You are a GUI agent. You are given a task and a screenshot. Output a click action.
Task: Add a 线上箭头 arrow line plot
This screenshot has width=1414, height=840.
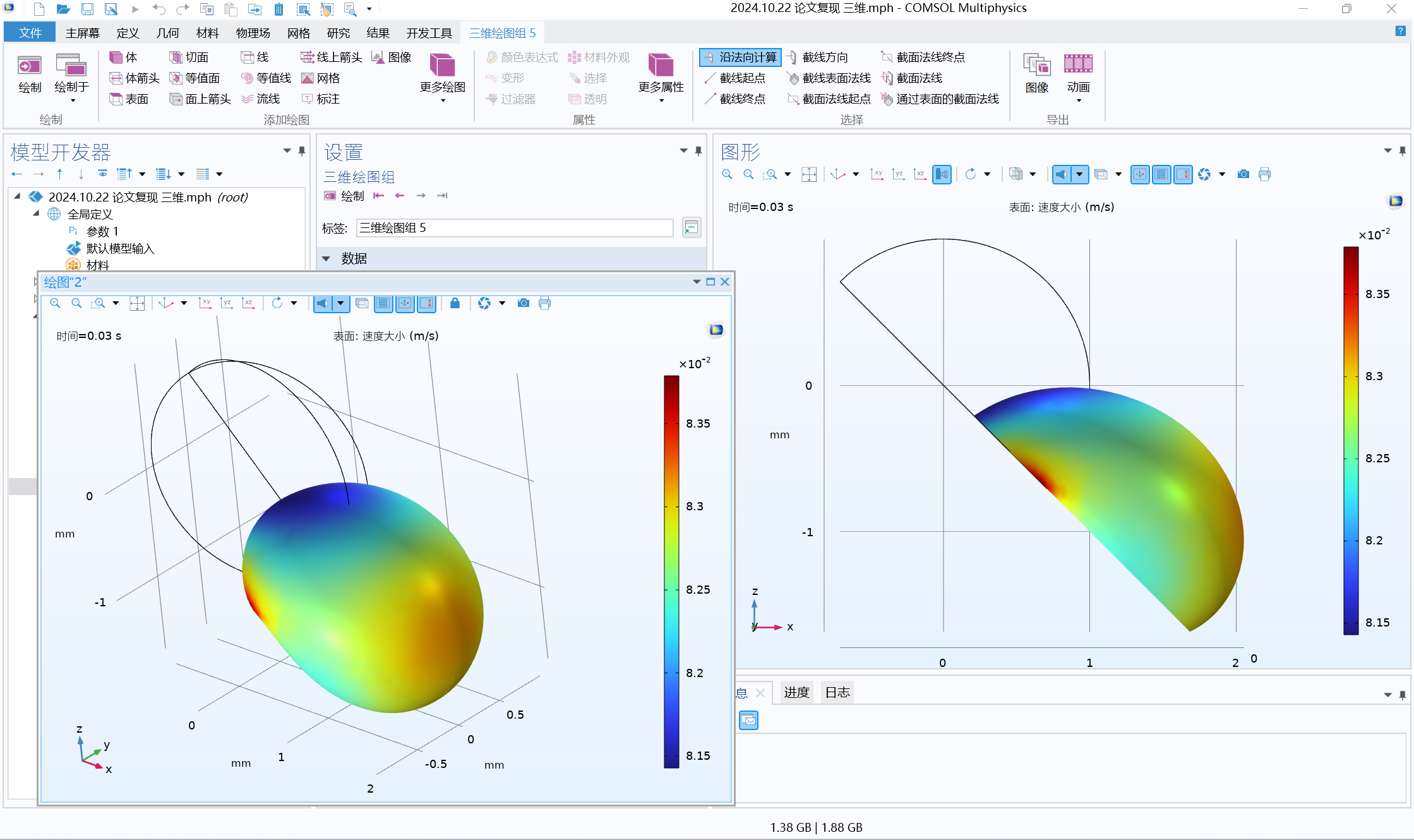pos(332,57)
